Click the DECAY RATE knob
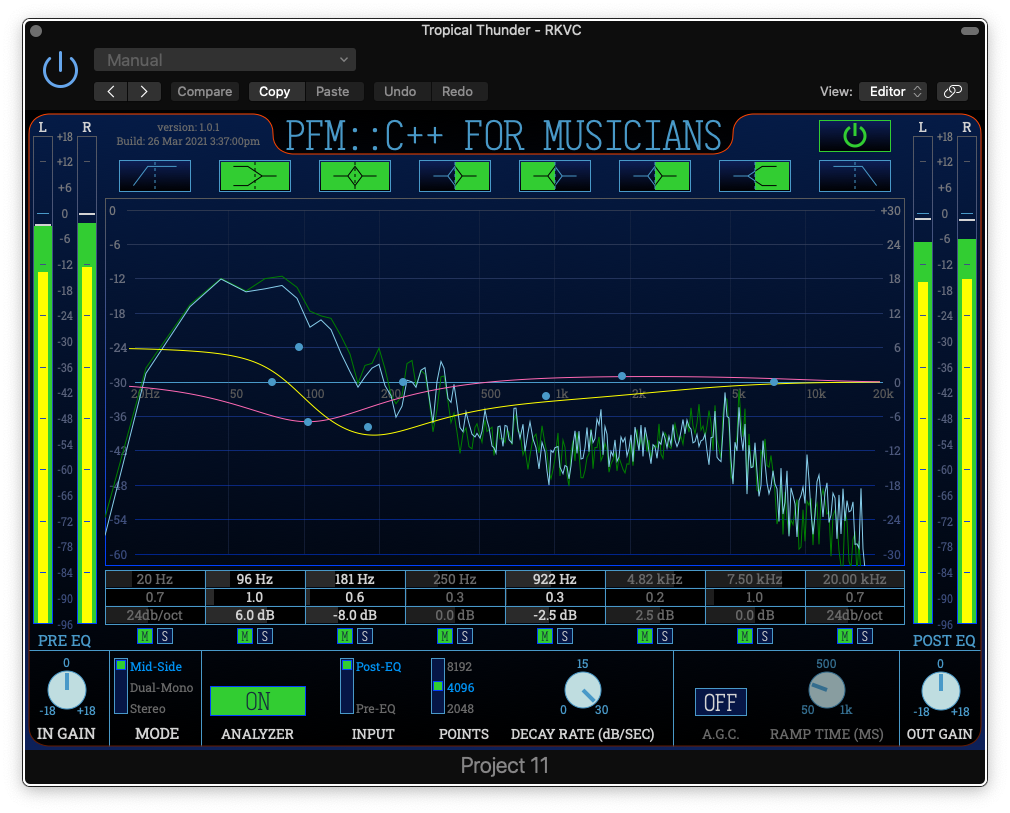Viewport: 1010px width, 813px height. coord(582,690)
